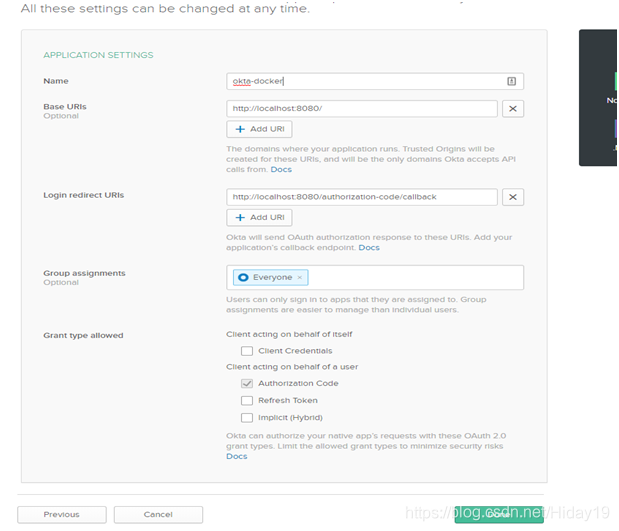This screenshot has height=531, width=619.
Task: Enable the Refresh Token checkbox
Action: [247, 400]
